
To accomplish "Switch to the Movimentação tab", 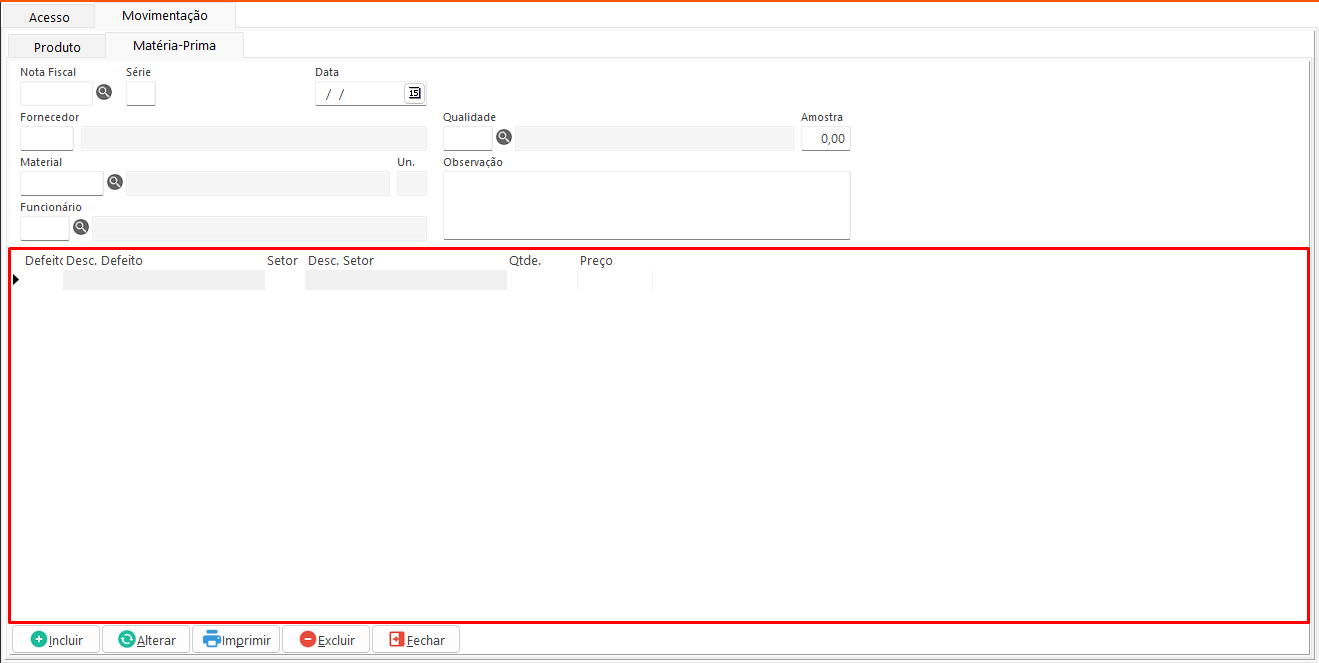I will (165, 16).
